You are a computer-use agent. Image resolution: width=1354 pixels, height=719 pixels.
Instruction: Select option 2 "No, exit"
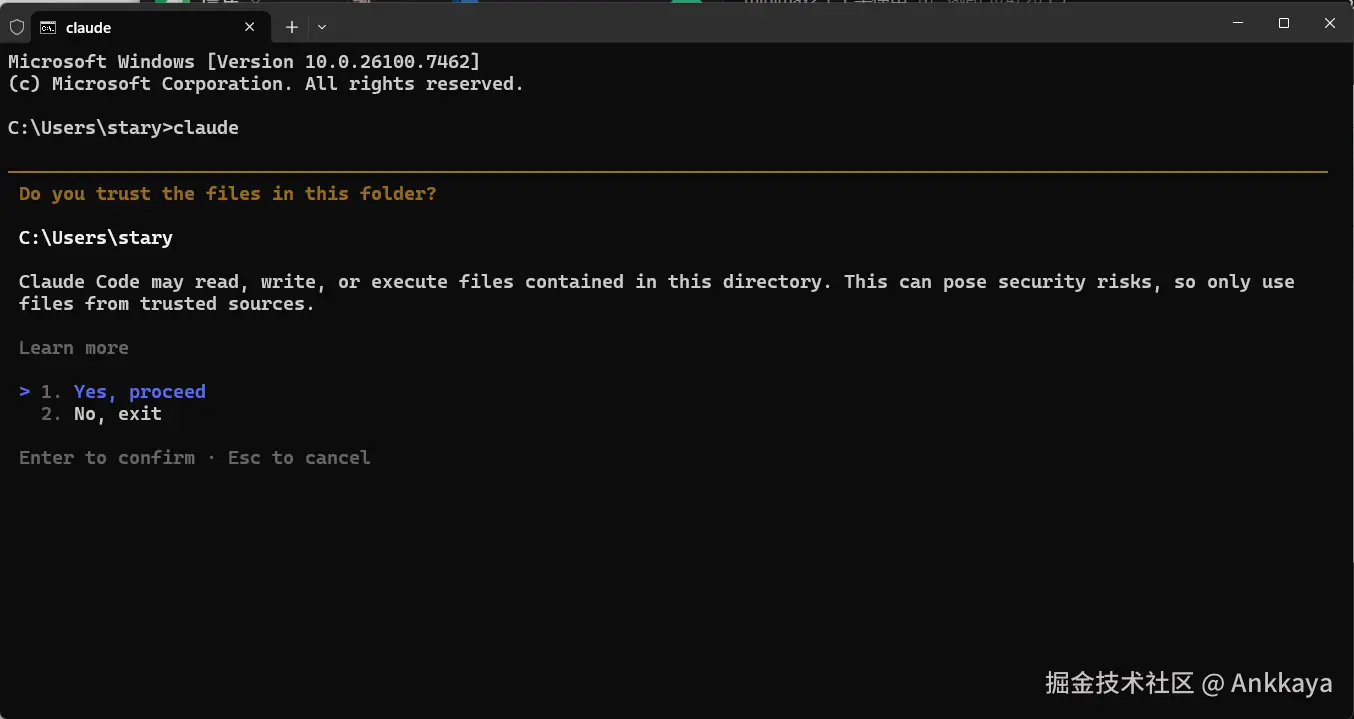tap(117, 414)
